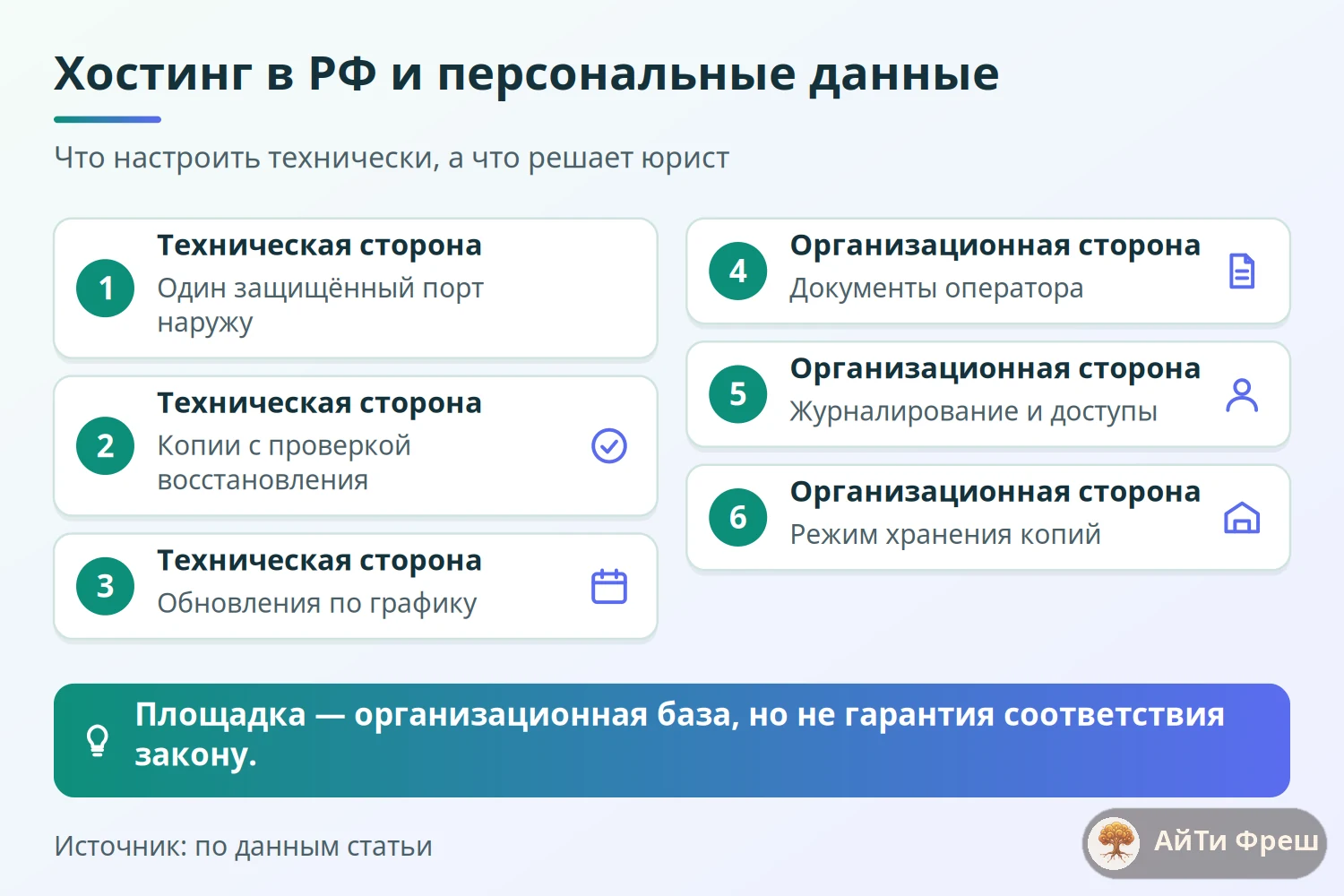Click the Техническая сторона heading in card 2
This screenshot has height=896, width=1344.
click(320, 403)
